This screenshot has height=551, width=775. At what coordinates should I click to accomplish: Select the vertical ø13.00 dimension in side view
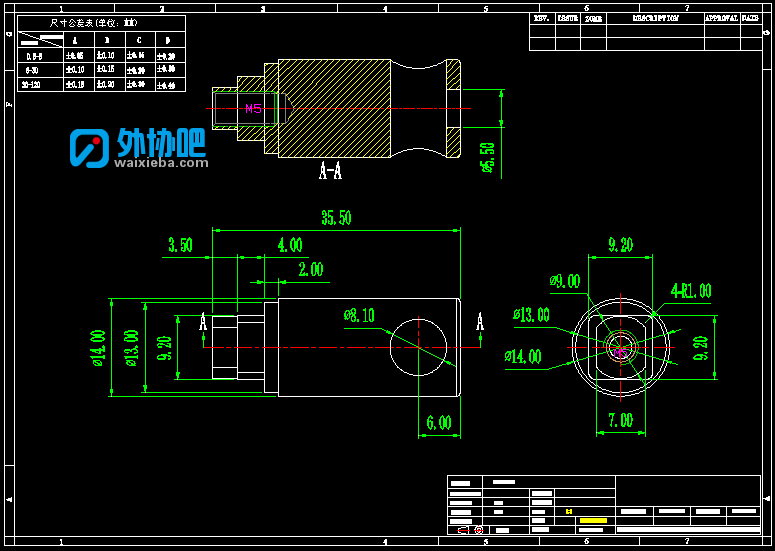point(131,348)
